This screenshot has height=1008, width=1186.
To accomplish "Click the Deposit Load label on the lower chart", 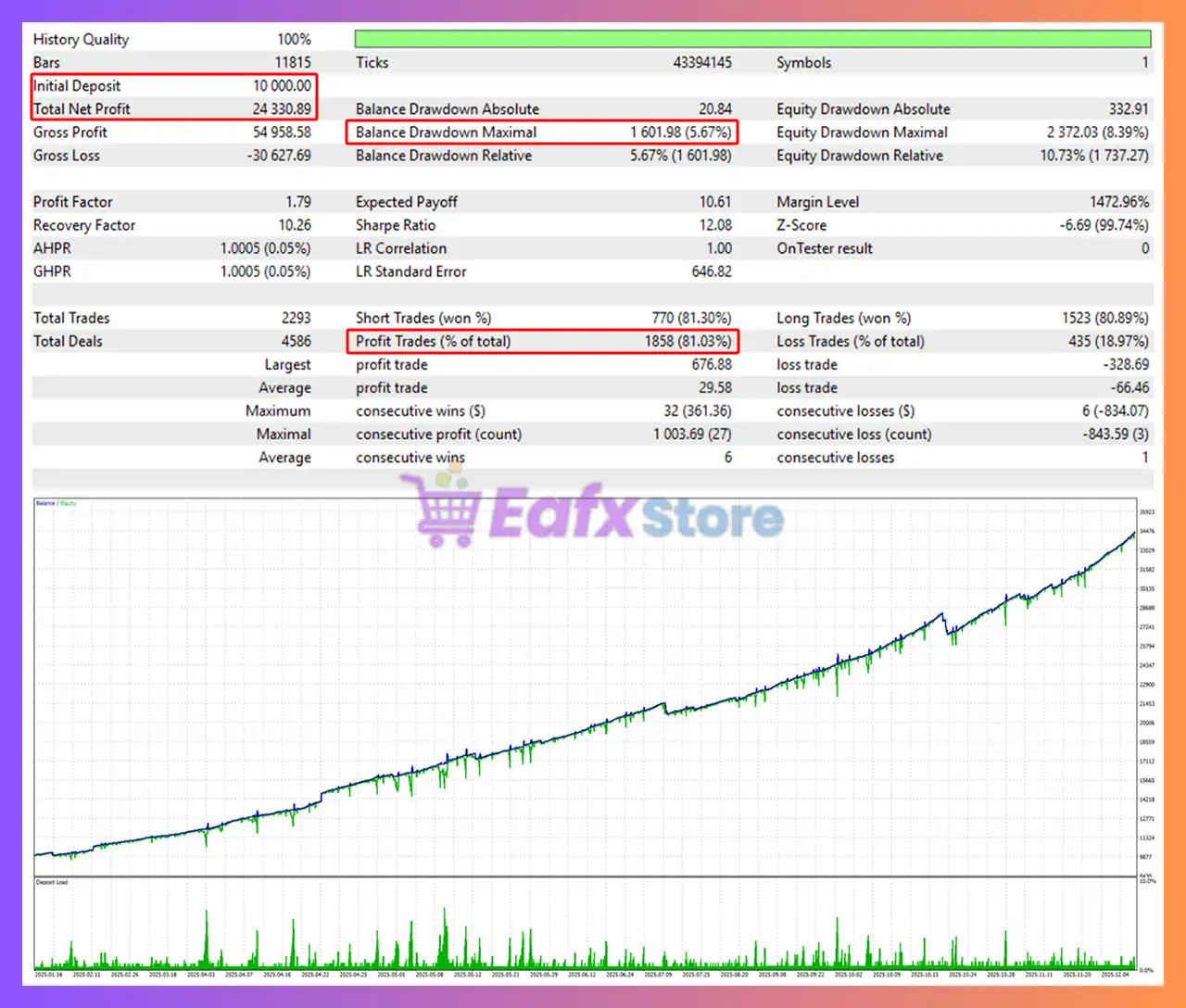I will pos(52,882).
